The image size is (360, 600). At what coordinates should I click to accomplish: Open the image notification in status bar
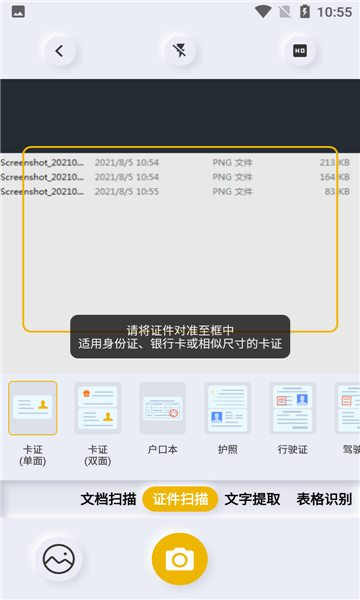coord(18,12)
